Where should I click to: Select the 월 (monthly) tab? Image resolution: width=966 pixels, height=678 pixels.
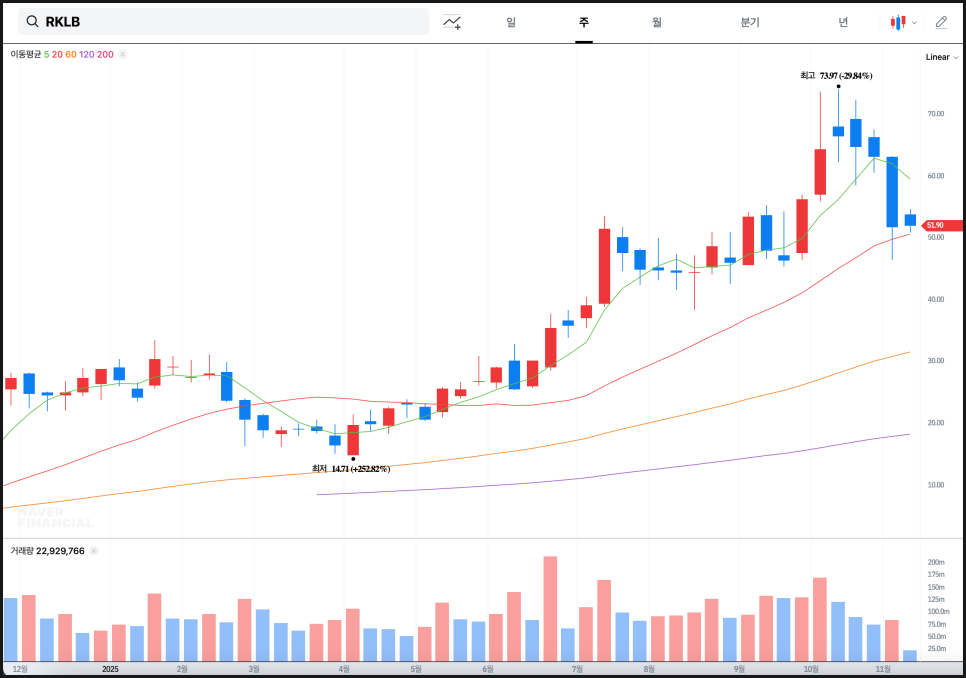click(x=656, y=22)
